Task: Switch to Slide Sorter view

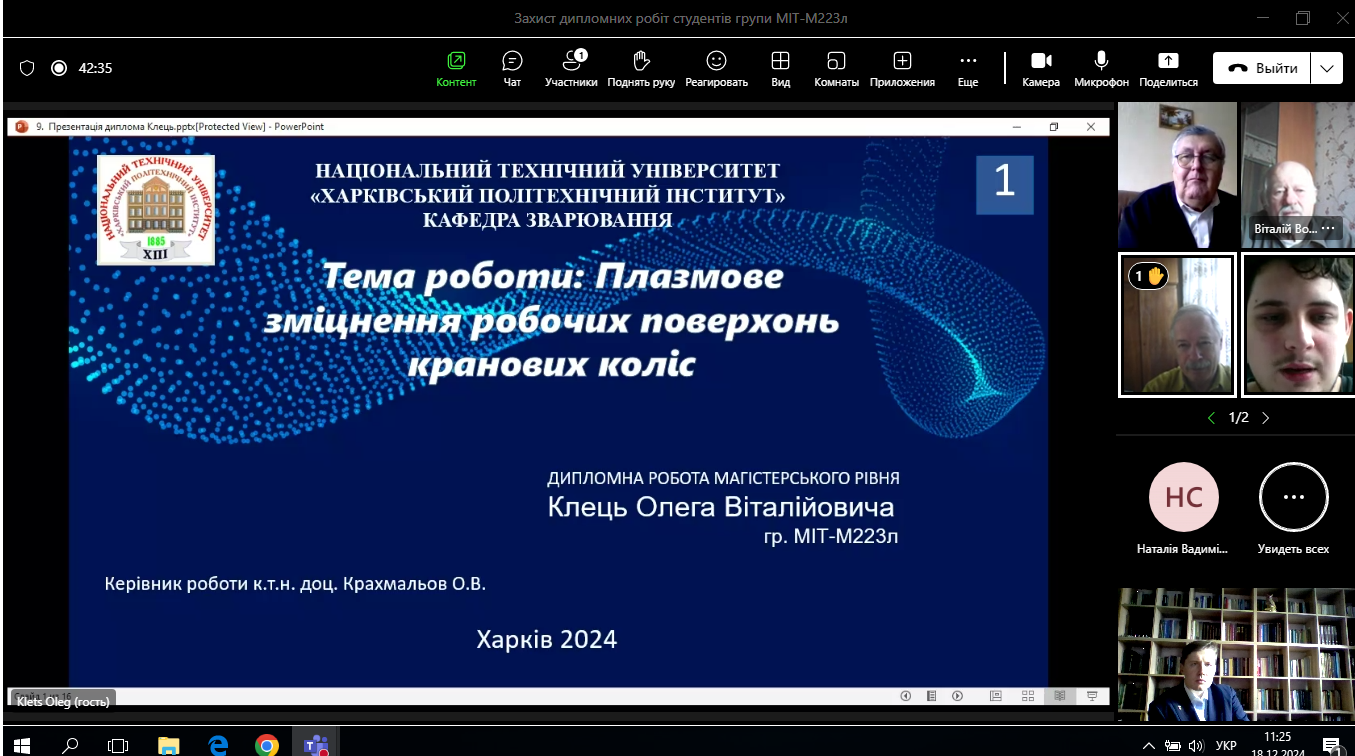Action: (1028, 696)
